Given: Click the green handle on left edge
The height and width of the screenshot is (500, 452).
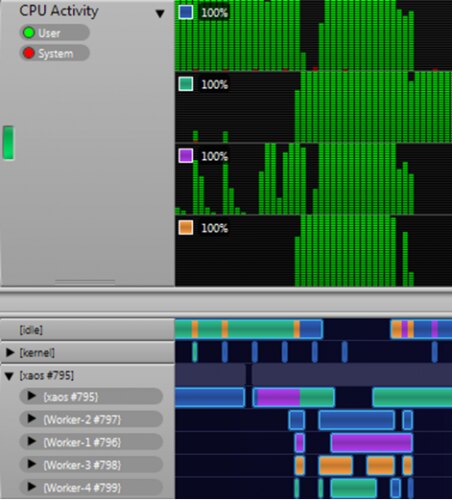Looking at the screenshot, I should (x=8, y=143).
